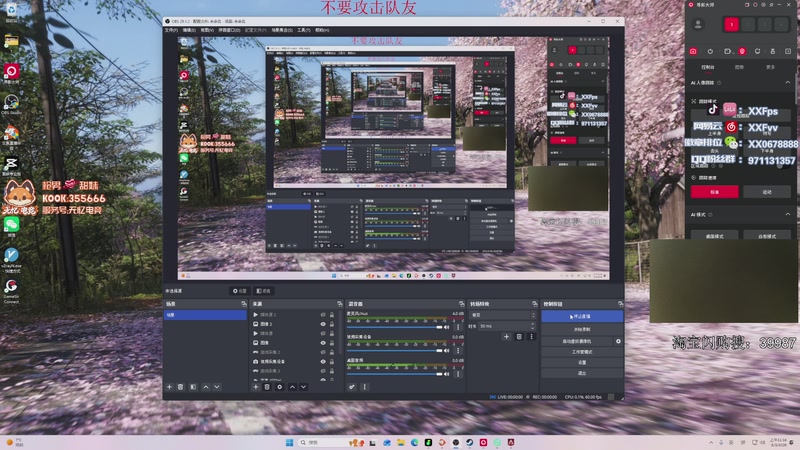Enable 工作室模式 studio mode button

[x=582, y=352]
